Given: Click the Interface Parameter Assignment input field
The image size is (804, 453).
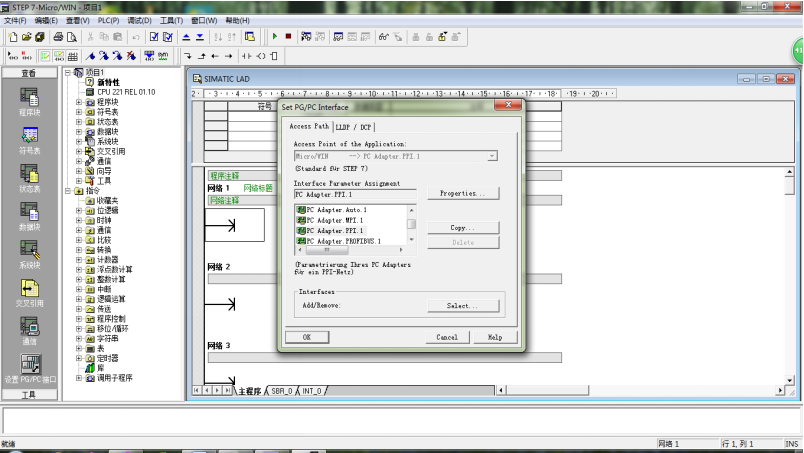Looking at the screenshot, I should point(355,194).
